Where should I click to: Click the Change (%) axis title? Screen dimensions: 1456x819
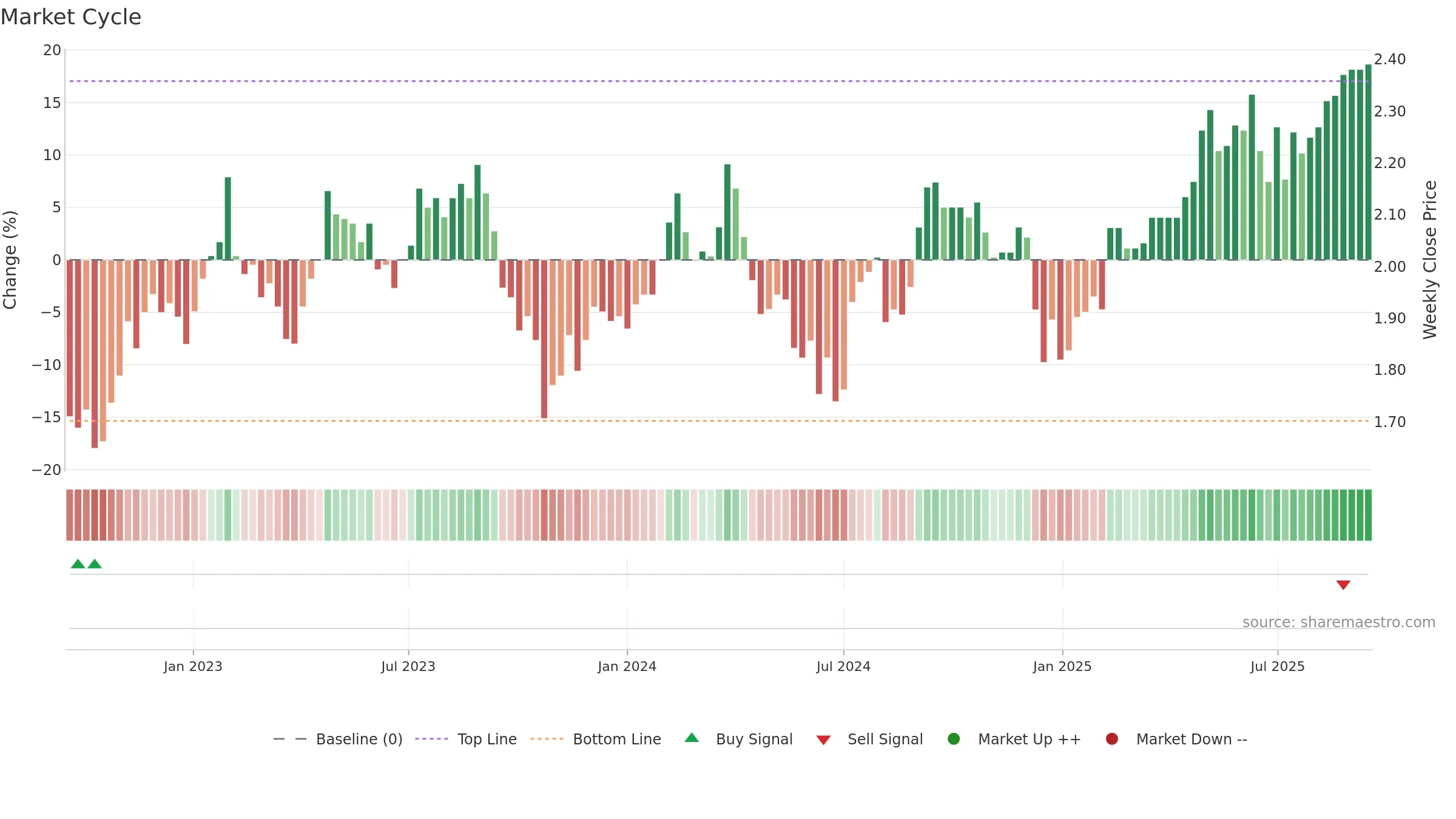pyautogui.click(x=10, y=260)
